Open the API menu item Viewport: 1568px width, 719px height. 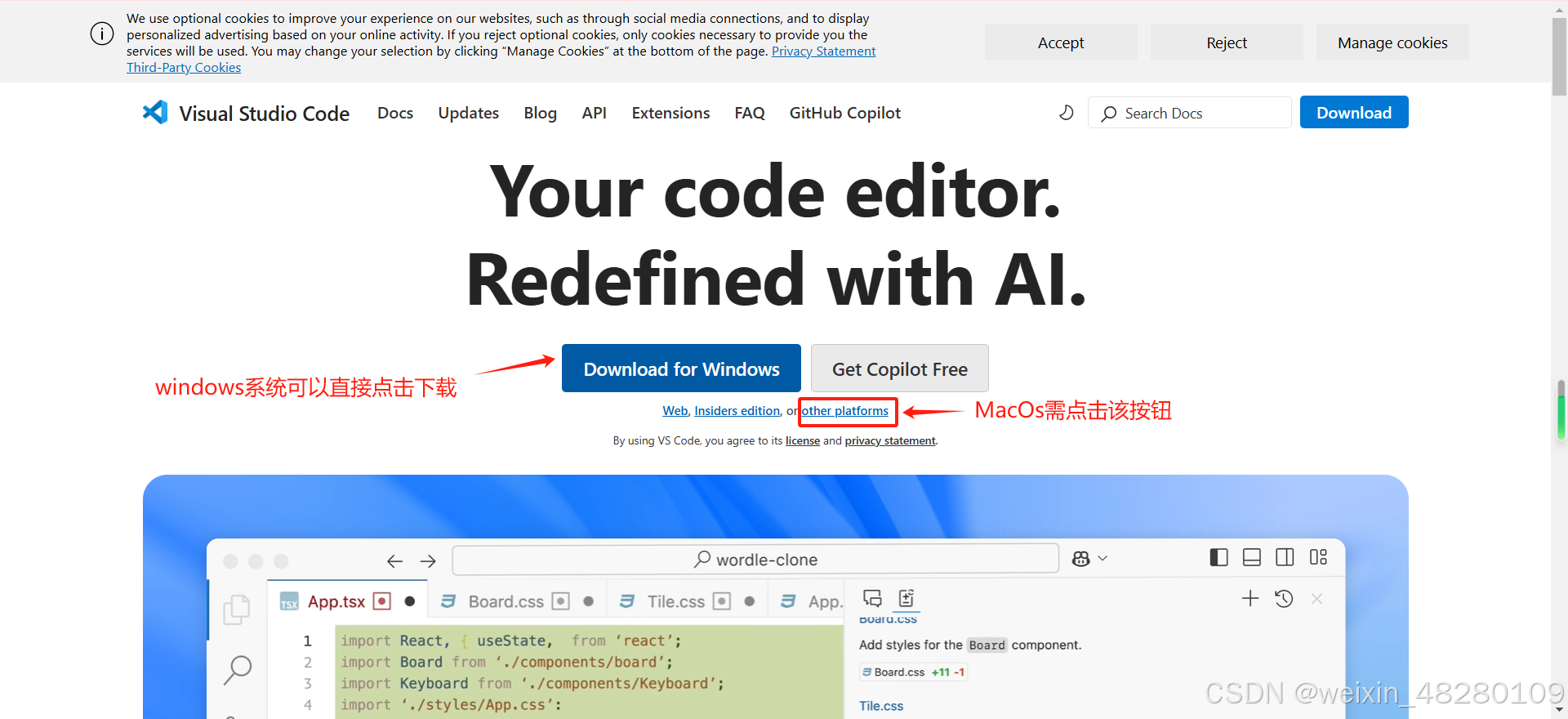(x=595, y=113)
